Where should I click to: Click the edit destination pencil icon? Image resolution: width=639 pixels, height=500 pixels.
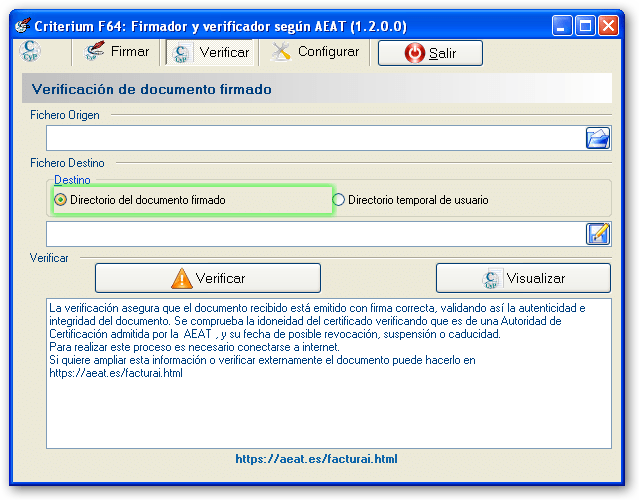click(x=598, y=234)
